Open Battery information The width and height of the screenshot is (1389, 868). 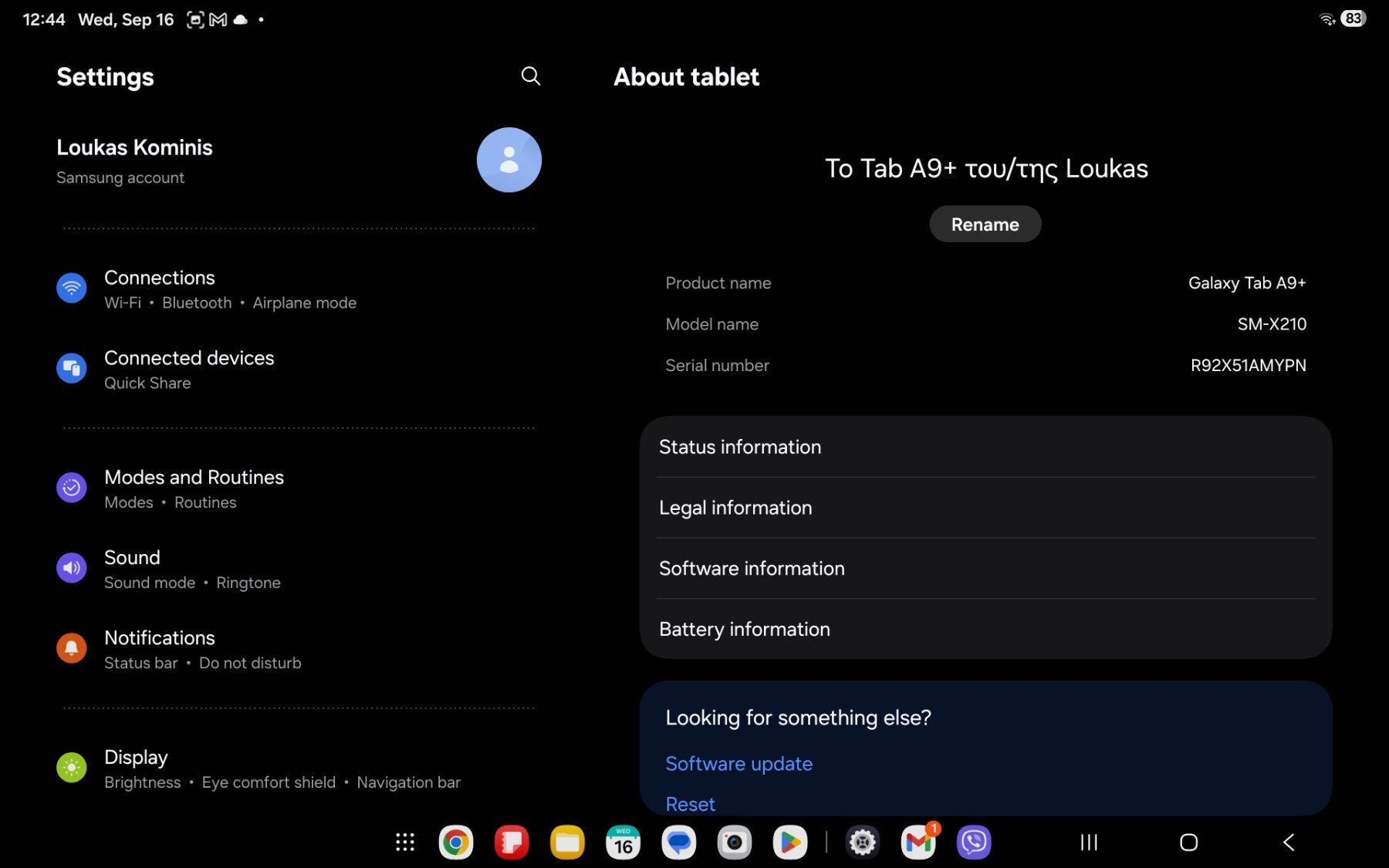(x=985, y=629)
